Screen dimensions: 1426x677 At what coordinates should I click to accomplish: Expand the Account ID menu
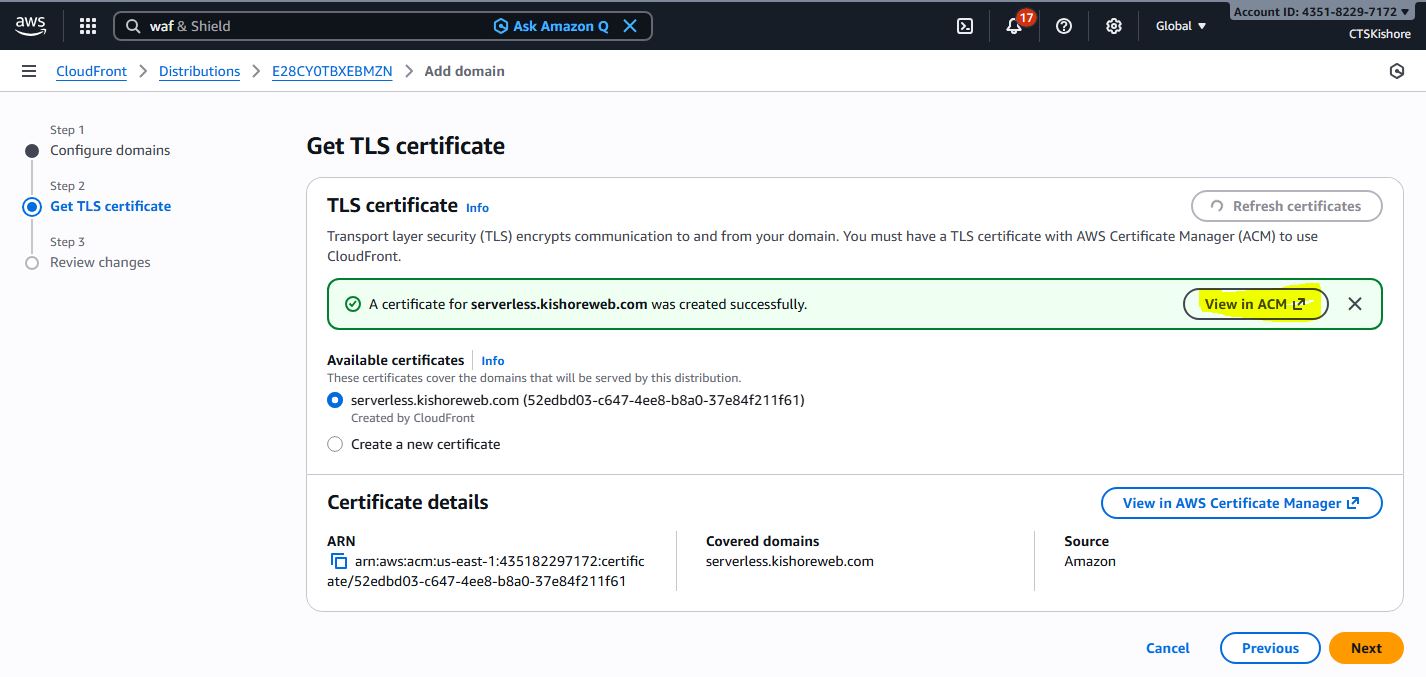point(1320,12)
